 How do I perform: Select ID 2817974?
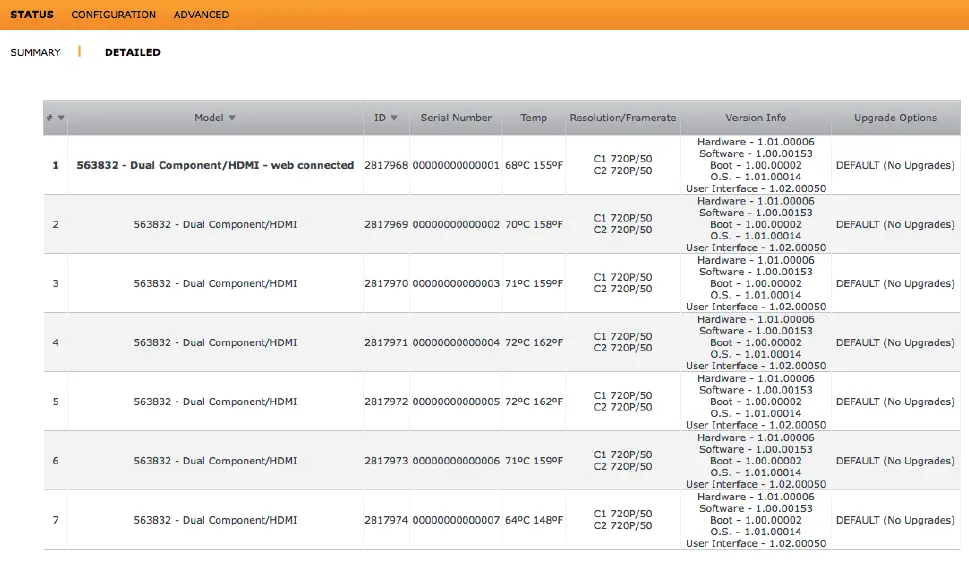(x=386, y=520)
